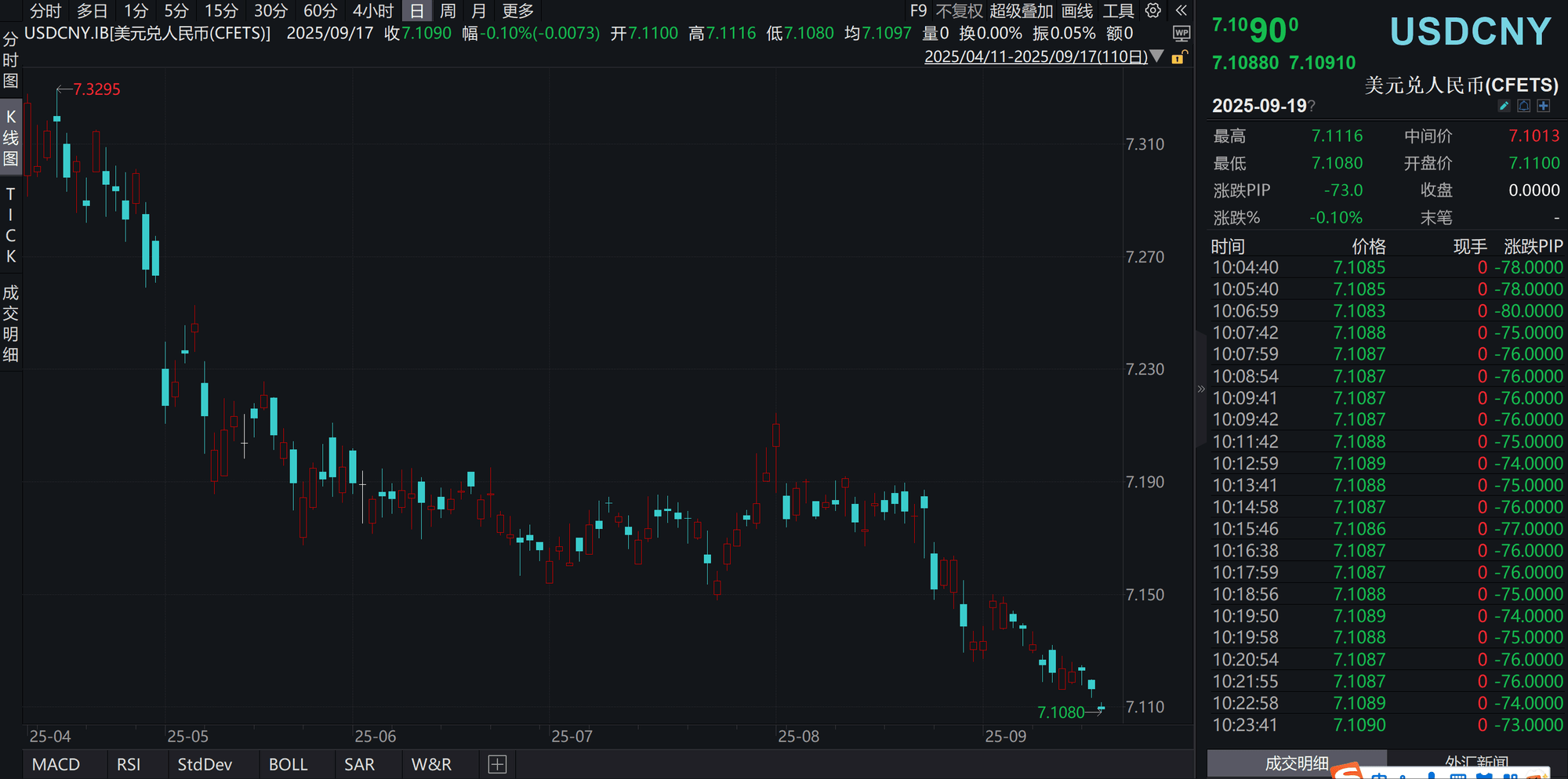Select the 60分 timeframe tab
Image resolution: width=1568 pixels, height=779 pixels.
(320, 11)
